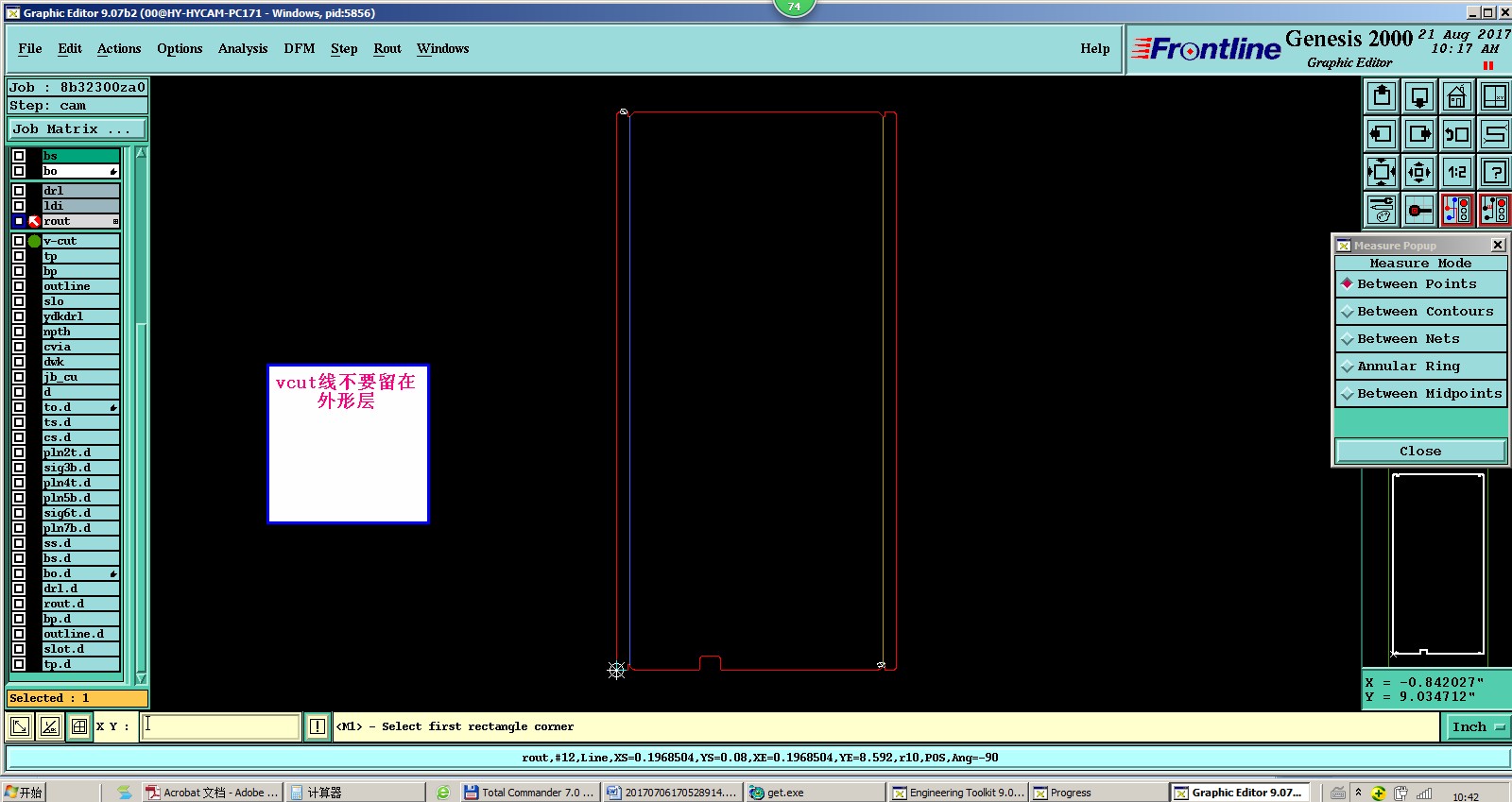Toggle display checkbox for layer ldi

point(19,206)
